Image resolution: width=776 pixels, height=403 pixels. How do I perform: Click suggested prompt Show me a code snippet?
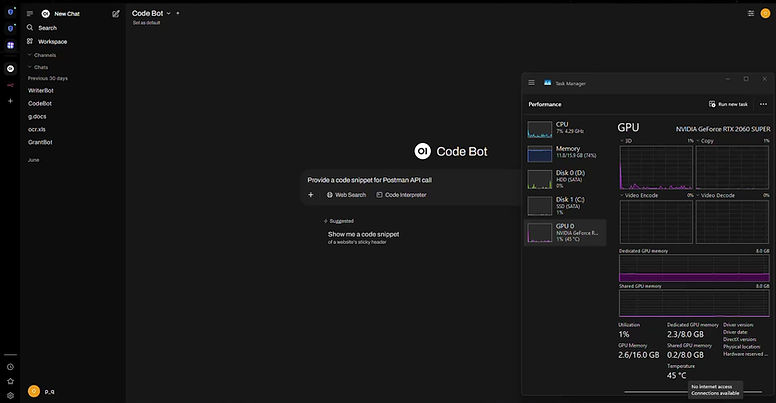pos(363,237)
